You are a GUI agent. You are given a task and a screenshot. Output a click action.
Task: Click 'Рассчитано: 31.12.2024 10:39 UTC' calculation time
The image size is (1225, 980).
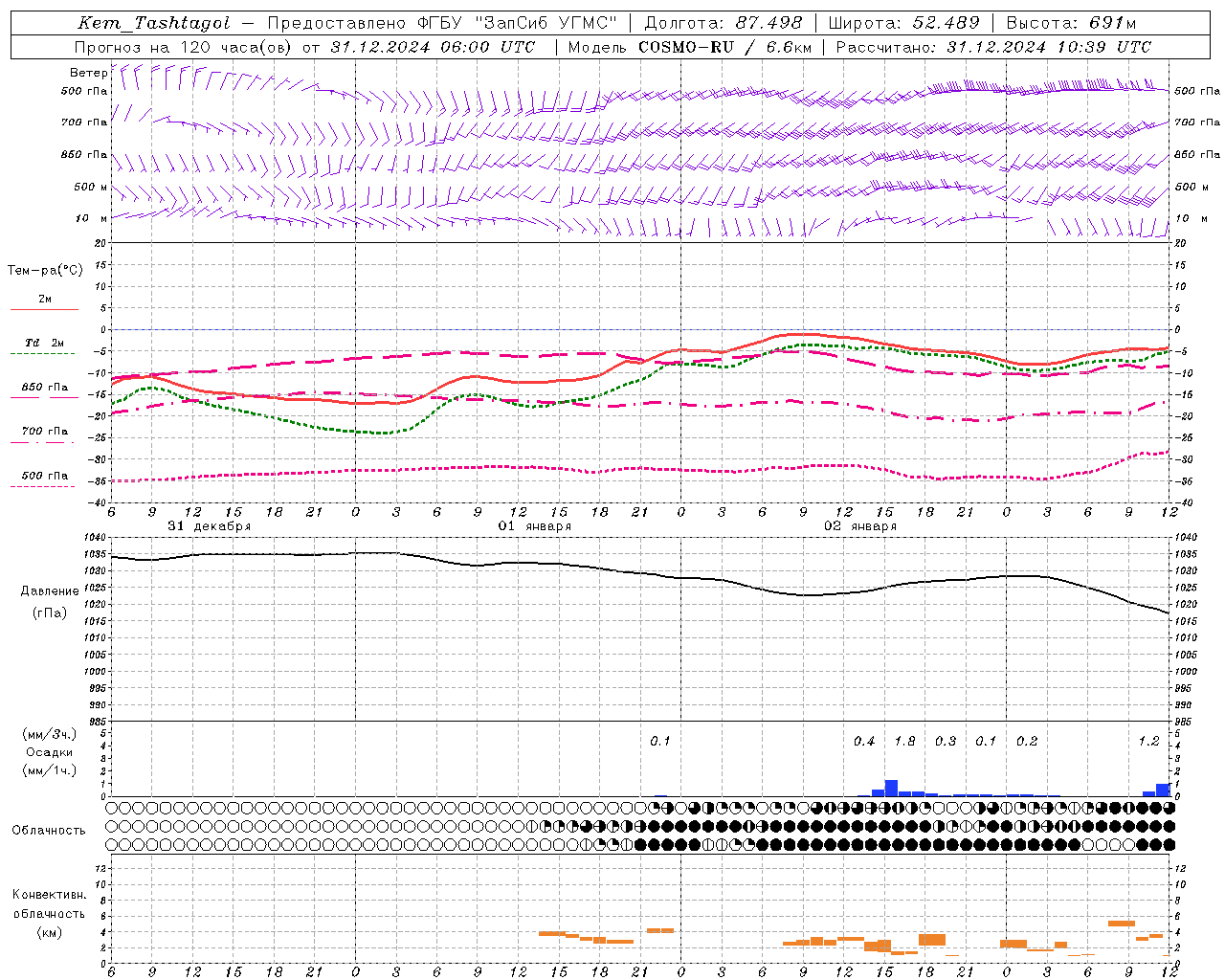pyautogui.click(x=993, y=46)
